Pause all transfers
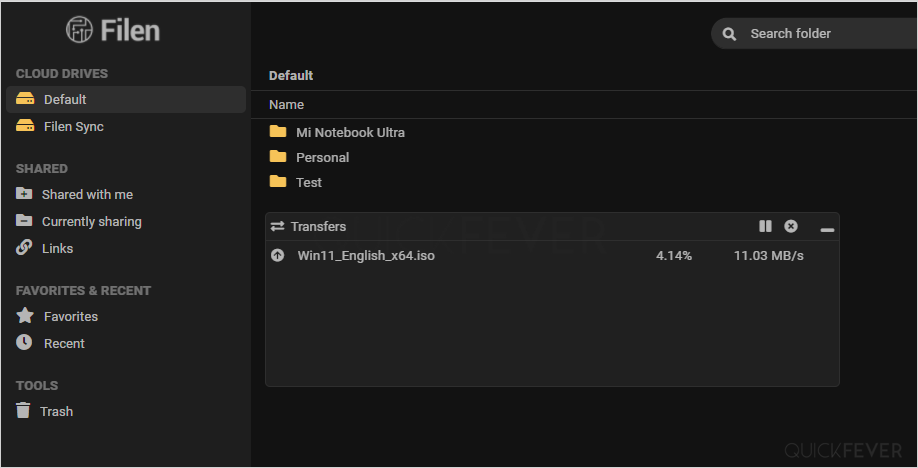Screen dimensions: 918x468 coord(765,226)
